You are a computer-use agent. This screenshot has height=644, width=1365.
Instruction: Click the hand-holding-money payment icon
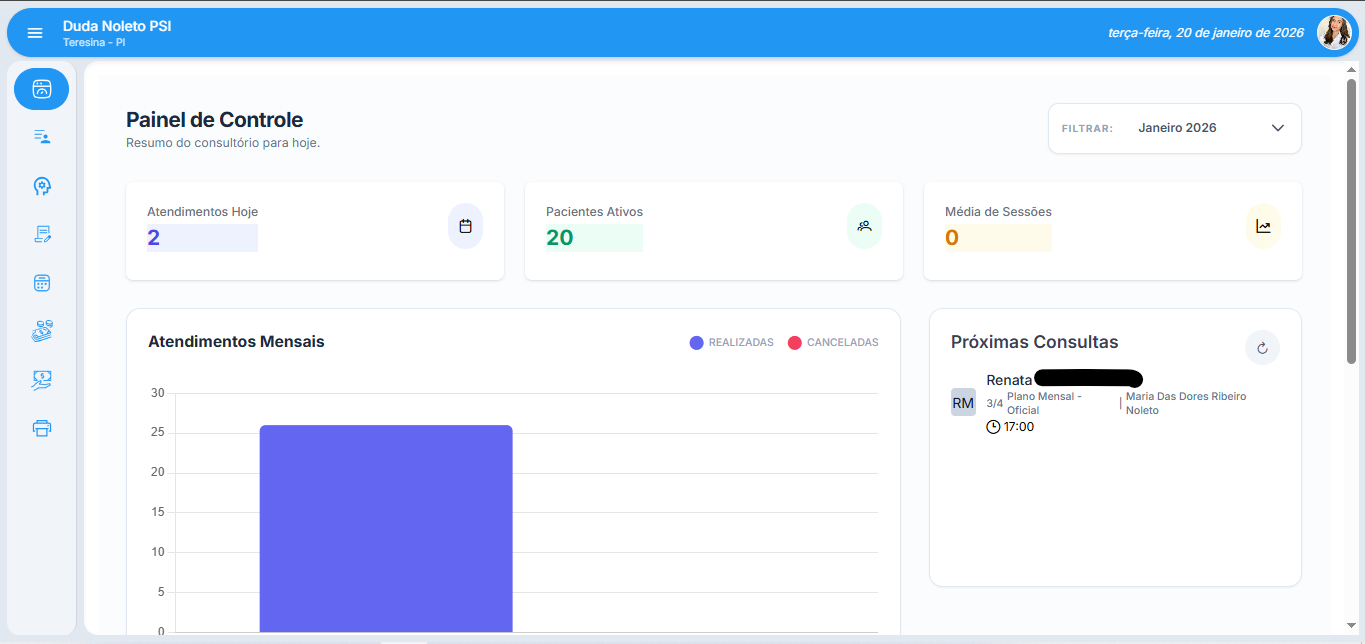[41, 380]
